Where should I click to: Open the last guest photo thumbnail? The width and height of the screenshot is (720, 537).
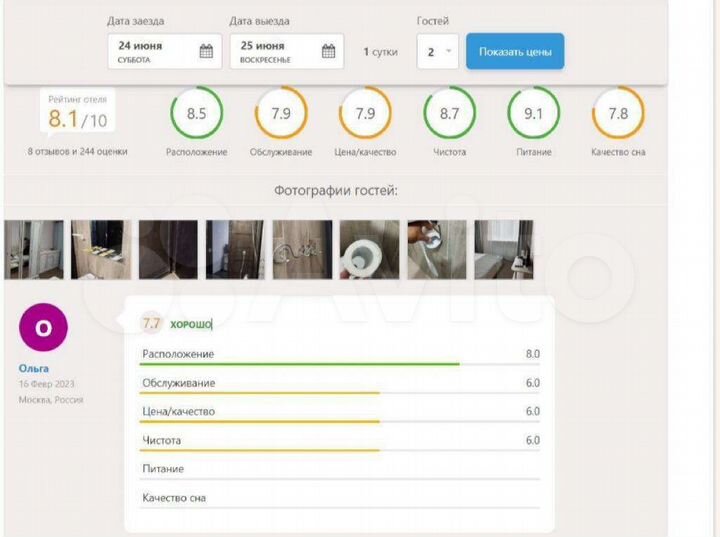pyautogui.click(x=503, y=249)
